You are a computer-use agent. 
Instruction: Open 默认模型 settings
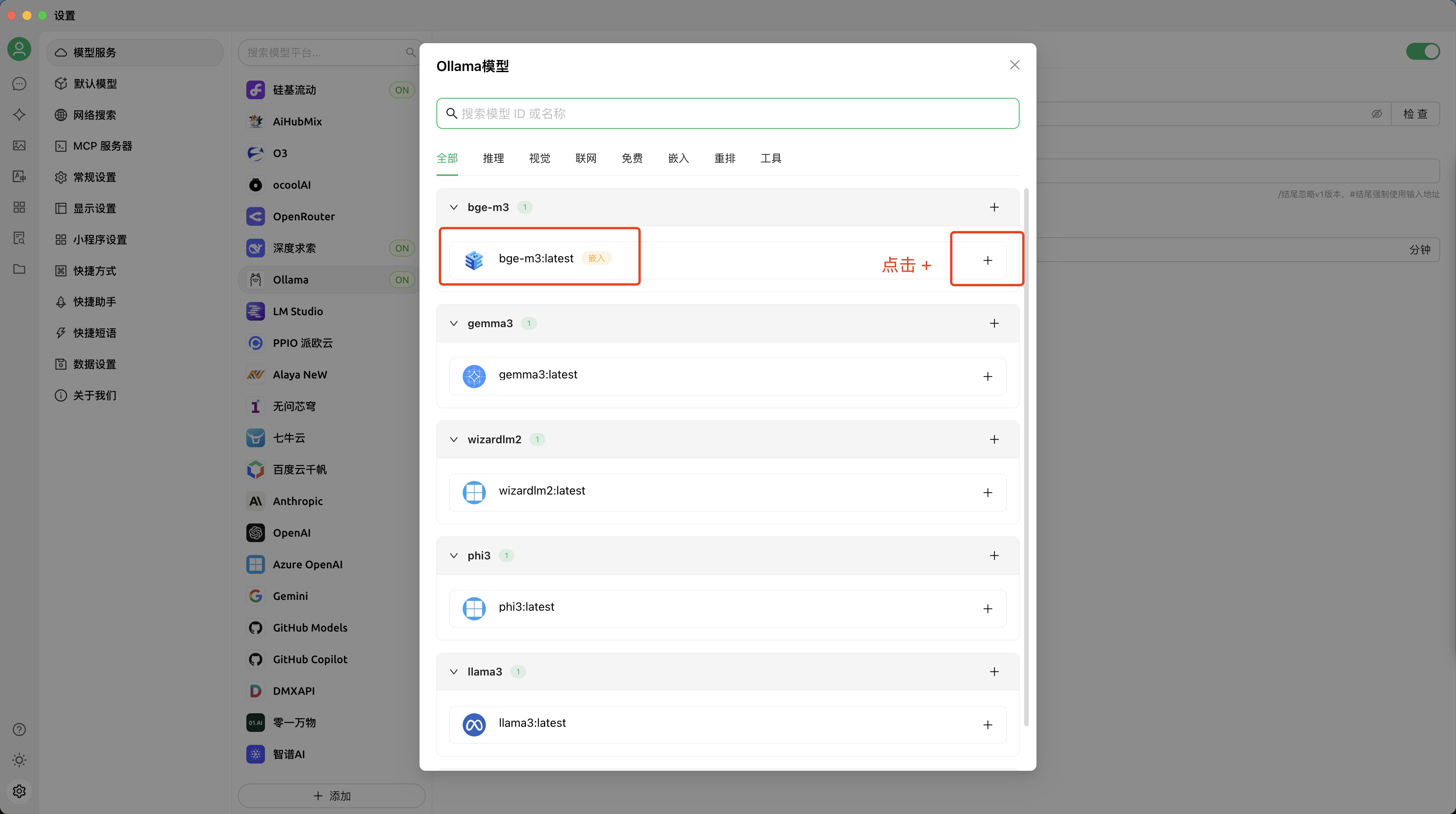135,84
